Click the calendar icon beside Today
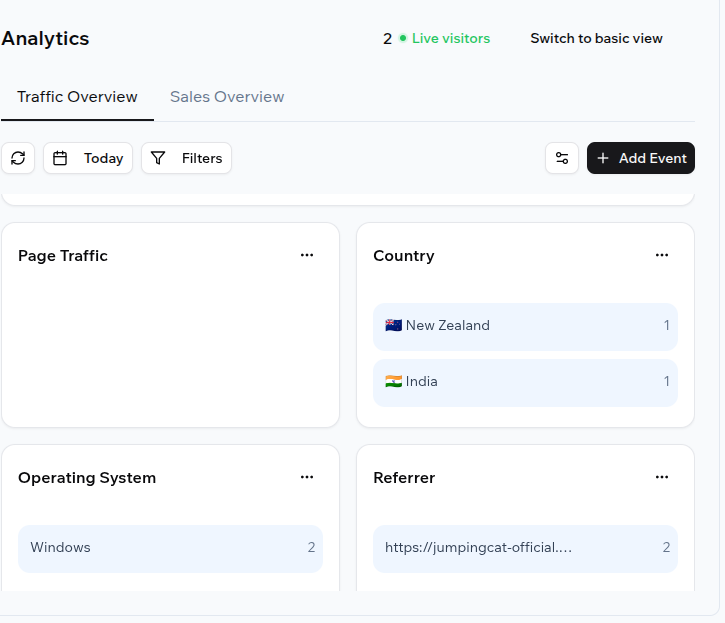The width and height of the screenshot is (725, 623). pyautogui.click(x=60, y=158)
